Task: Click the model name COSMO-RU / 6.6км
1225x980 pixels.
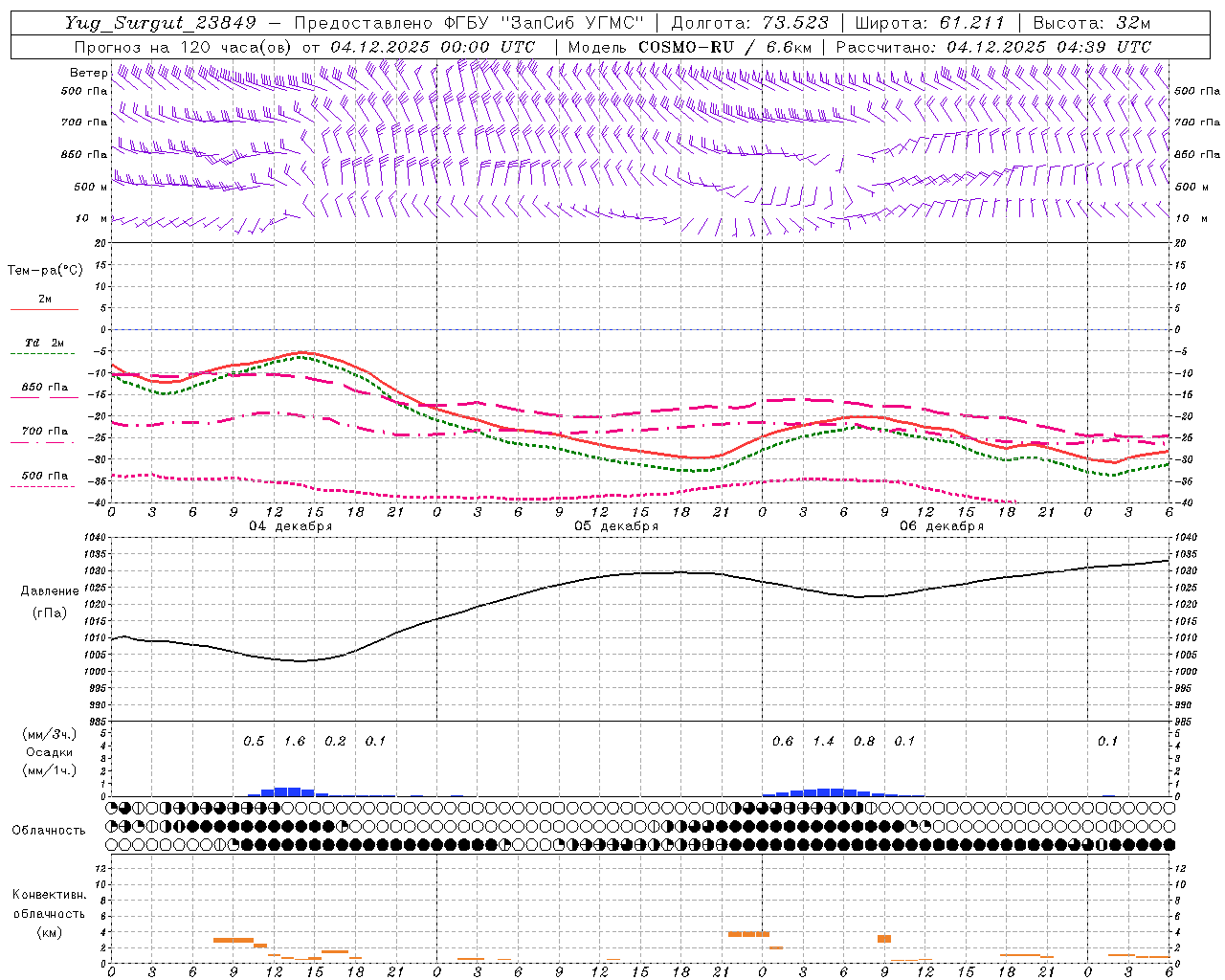Action: click(x=725, y=47)
